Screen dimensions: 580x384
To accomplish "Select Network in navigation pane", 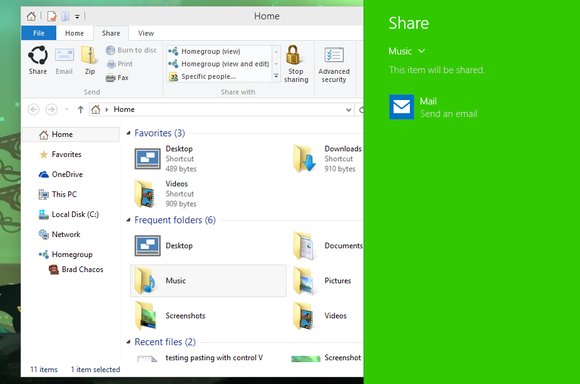I will pyautogui.click(x=60, y=235).
